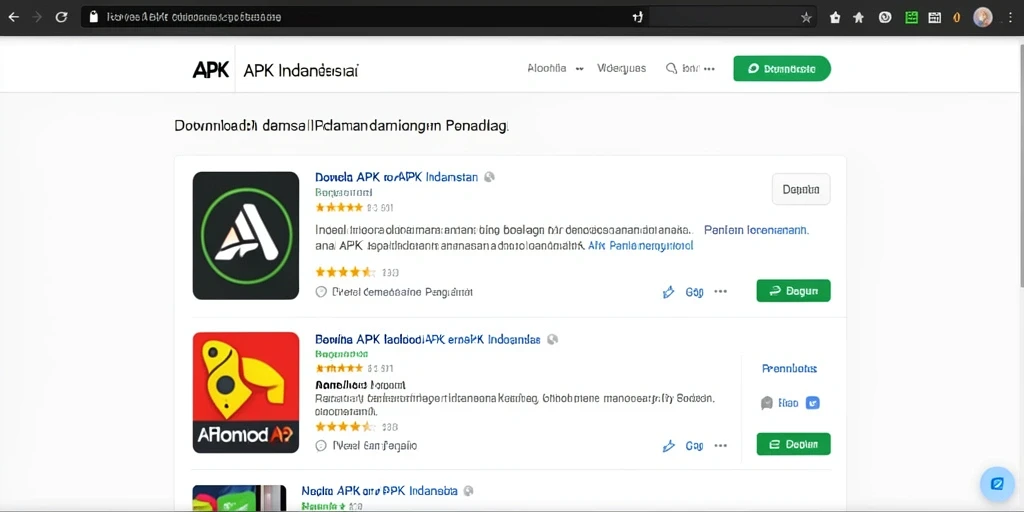Bookmark the page with the star outline icon
1024x512 pixels.
(x=806, y=18)
